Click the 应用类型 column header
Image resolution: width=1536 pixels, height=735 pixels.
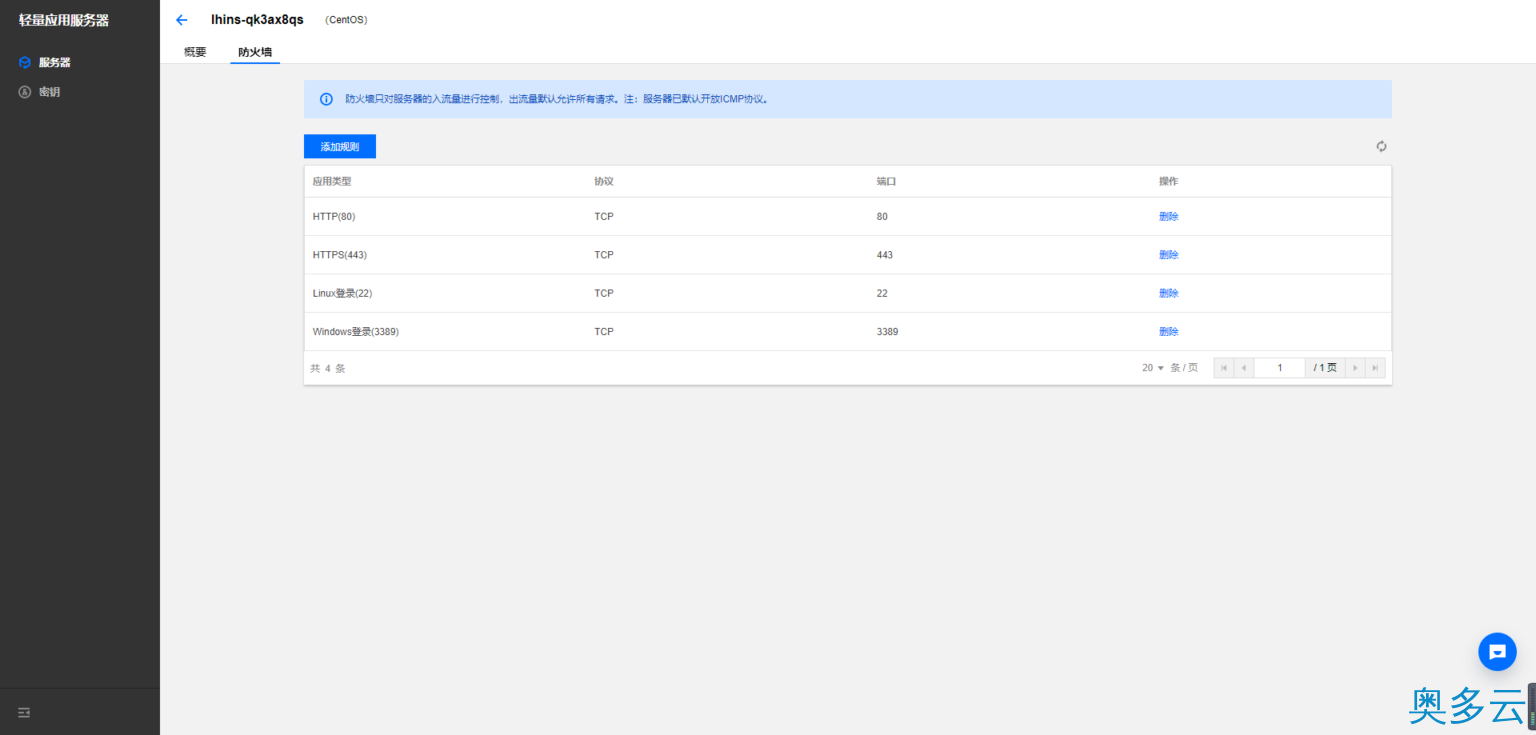[x=332, y=181]
